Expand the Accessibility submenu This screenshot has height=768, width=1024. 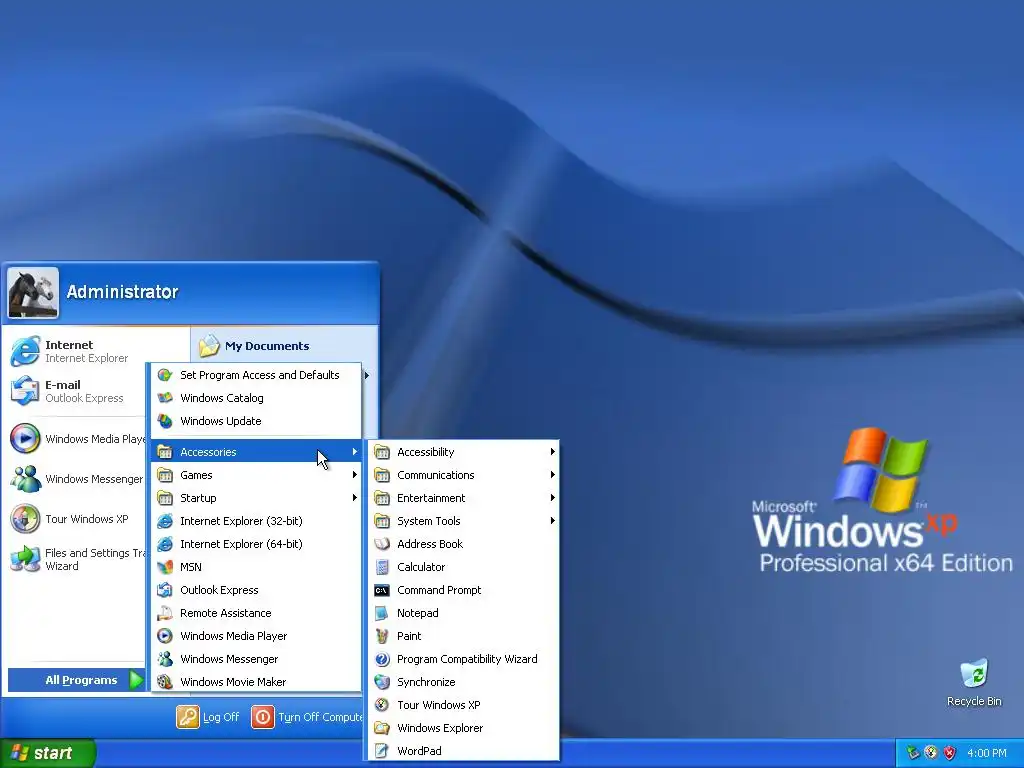click(464, 452)
